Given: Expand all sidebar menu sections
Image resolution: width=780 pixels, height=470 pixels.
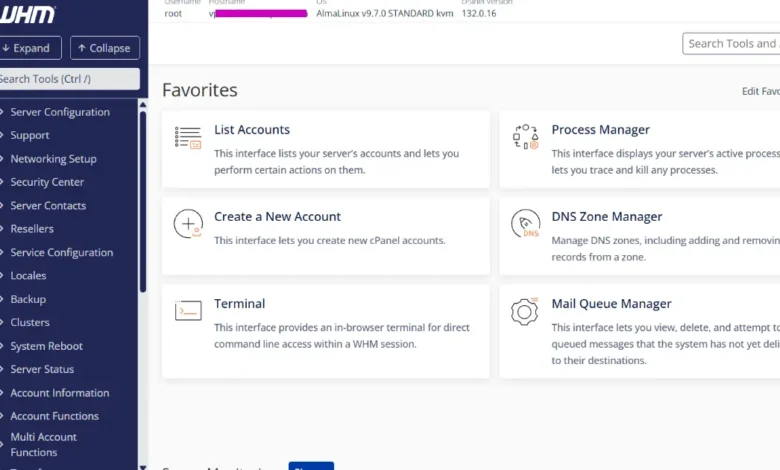Looking at the screenshot, I should point(27,48).
